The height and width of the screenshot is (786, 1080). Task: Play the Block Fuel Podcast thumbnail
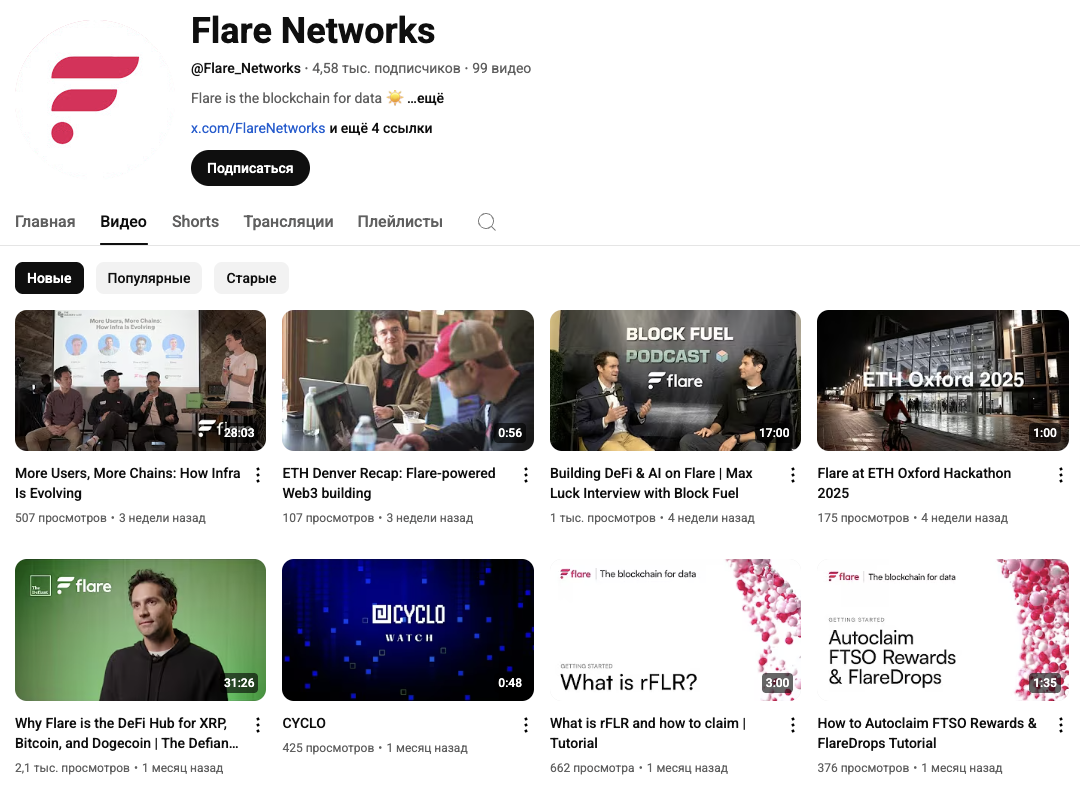coord(675,380)
